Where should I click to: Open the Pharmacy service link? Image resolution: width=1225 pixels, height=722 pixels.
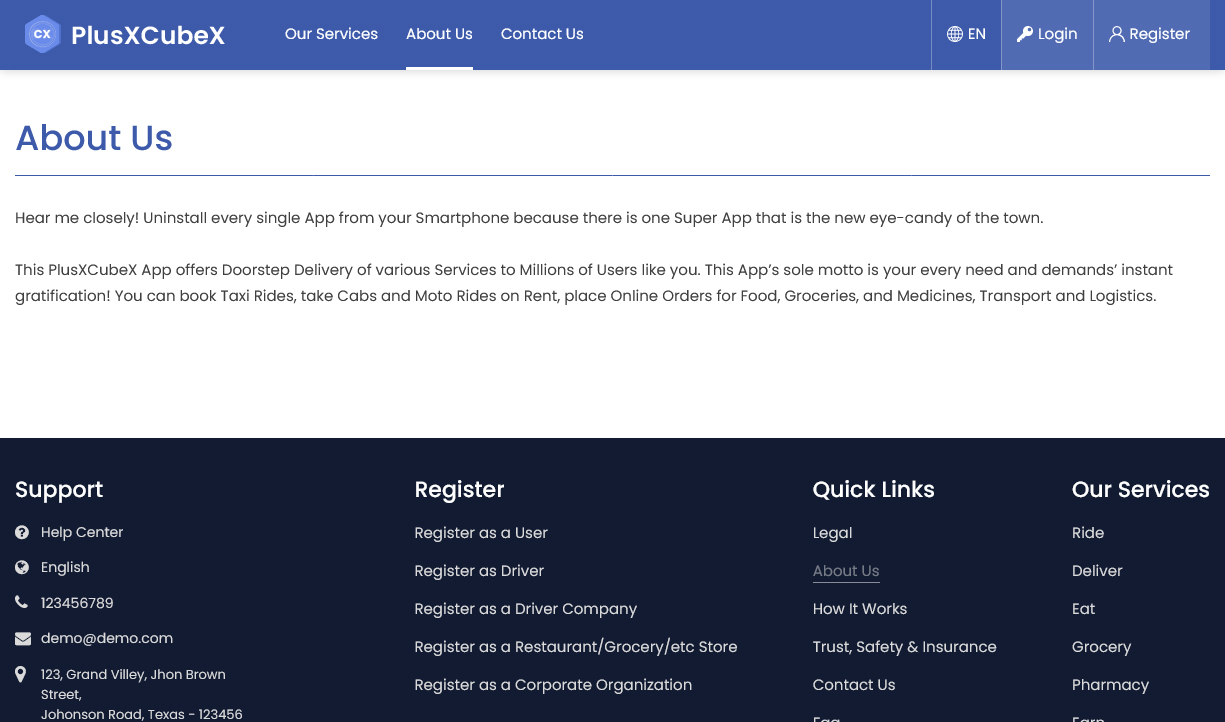click(1110, 685)
